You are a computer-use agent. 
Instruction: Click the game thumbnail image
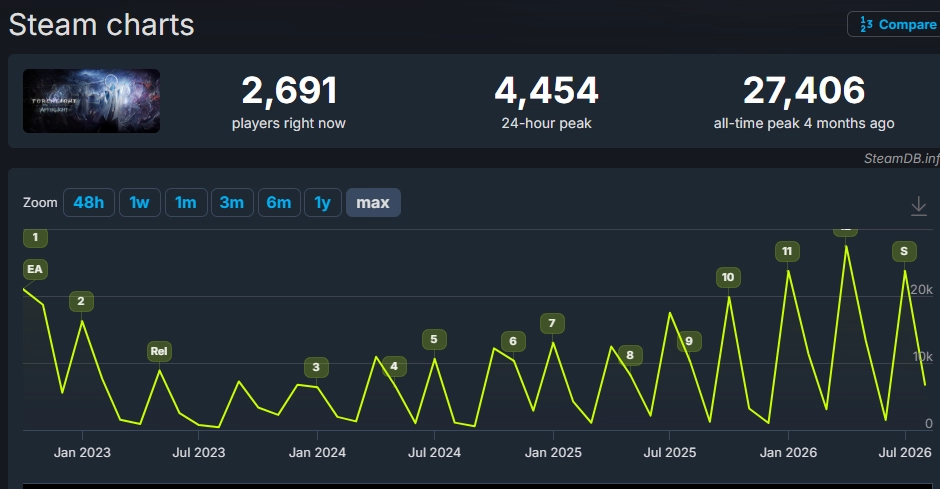coord(91,101)
